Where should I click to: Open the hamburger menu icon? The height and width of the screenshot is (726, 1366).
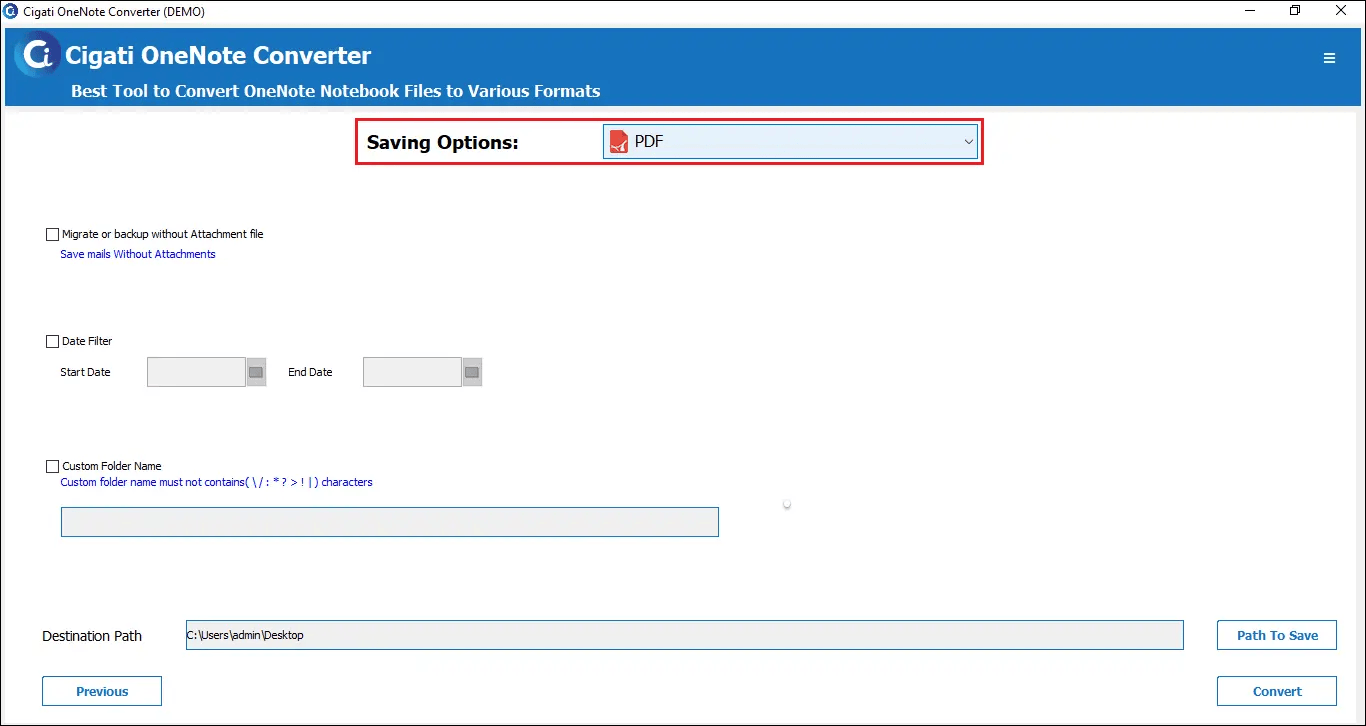pos(1329,58)
